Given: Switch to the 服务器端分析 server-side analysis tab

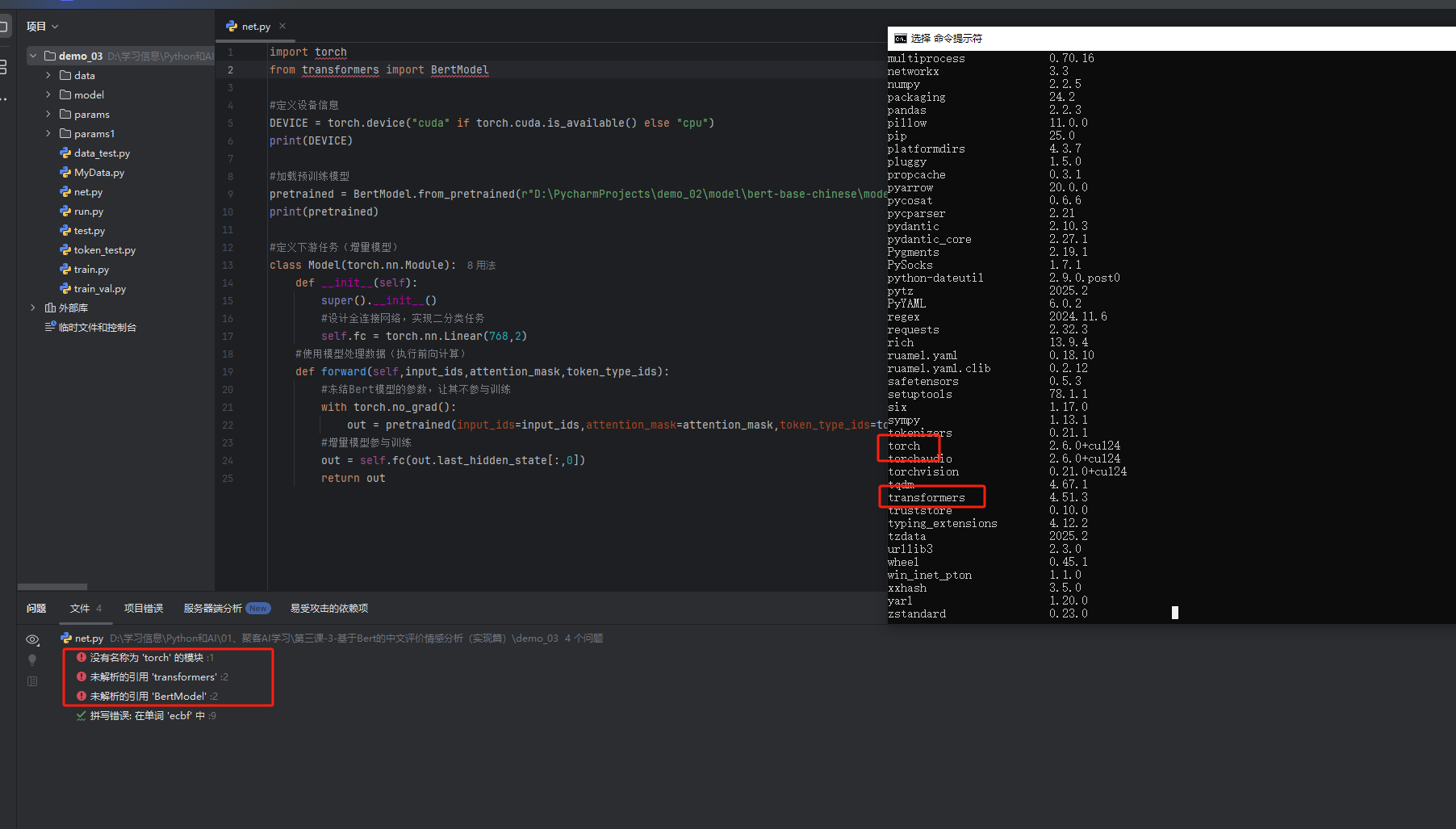Looking at the screenshot, I should (x=226, y=608).
